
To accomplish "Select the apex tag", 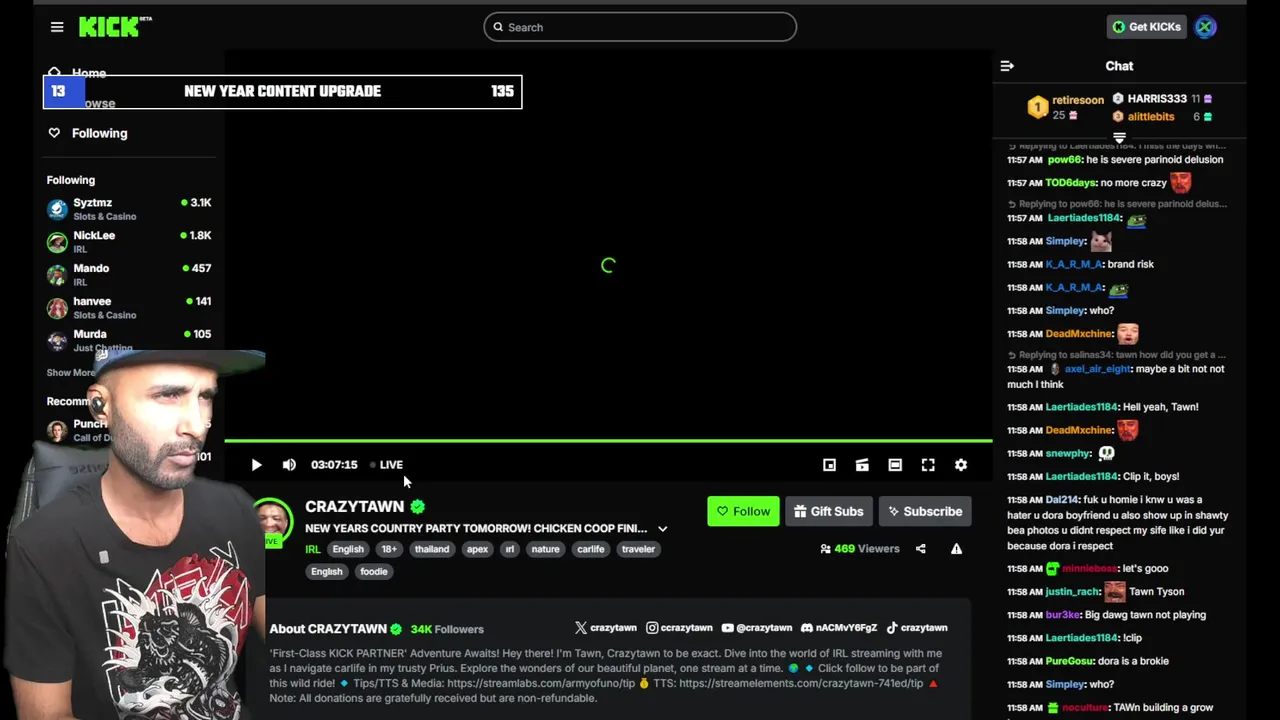I will pos(478,549).
